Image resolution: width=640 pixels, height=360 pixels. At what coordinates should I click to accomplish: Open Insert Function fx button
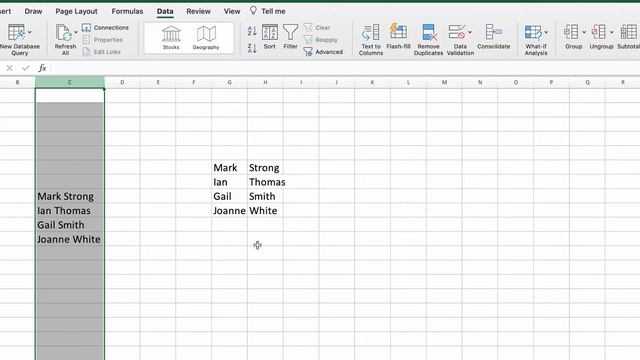[x=42, y=68]
